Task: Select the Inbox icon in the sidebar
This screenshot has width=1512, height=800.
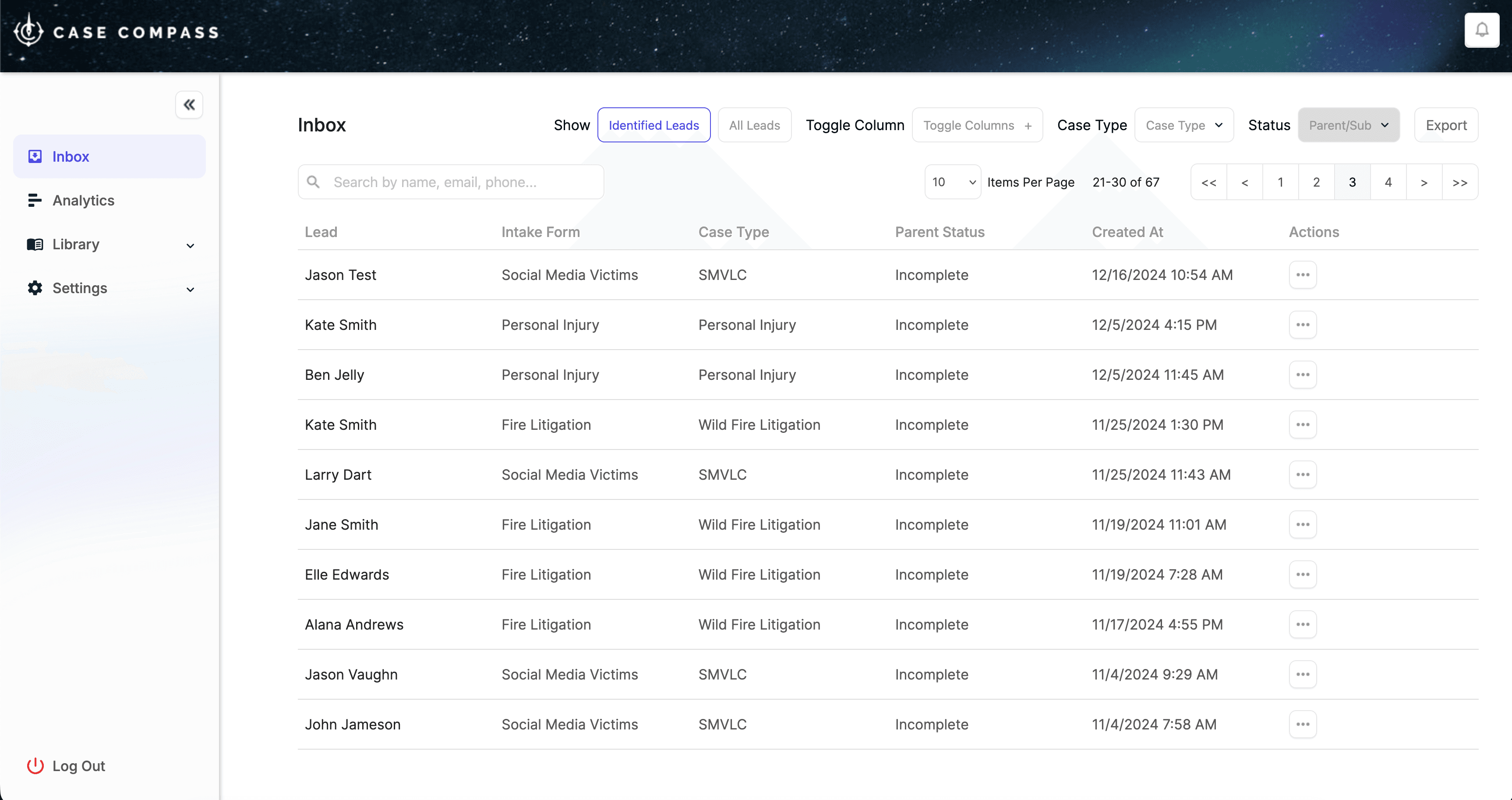Action: click(x=35, y=156)
